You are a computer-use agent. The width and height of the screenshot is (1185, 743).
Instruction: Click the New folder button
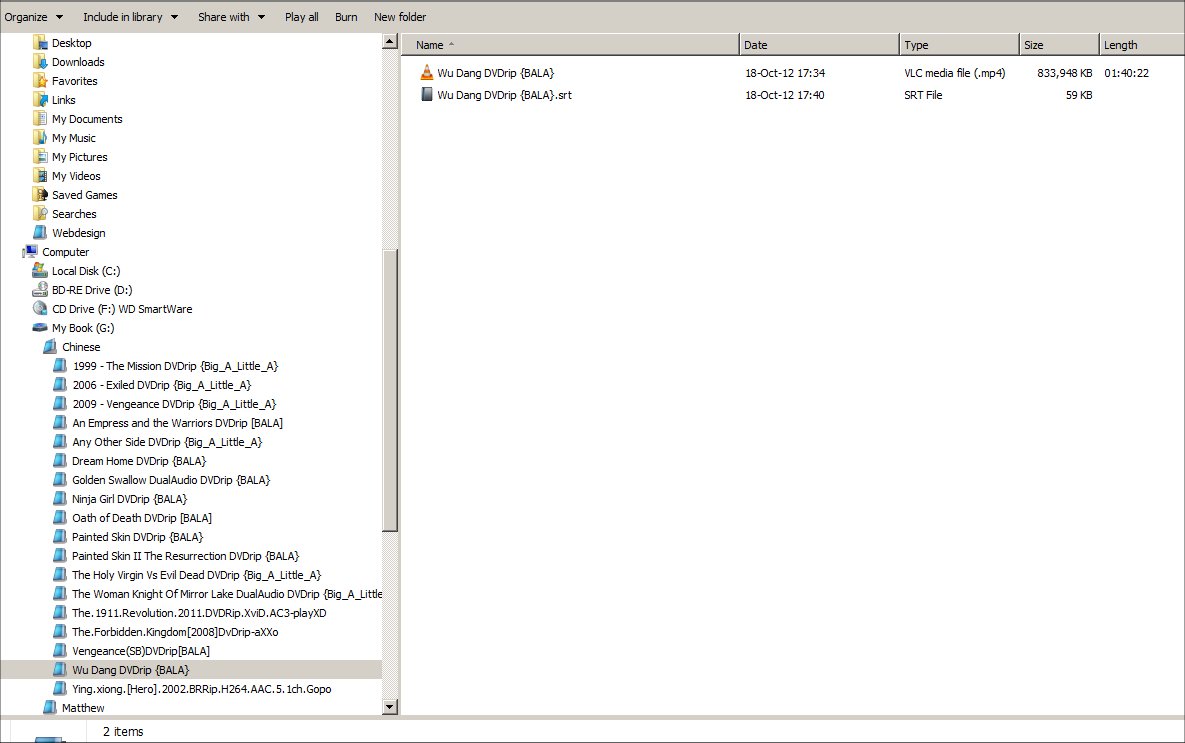coord(400,17)
